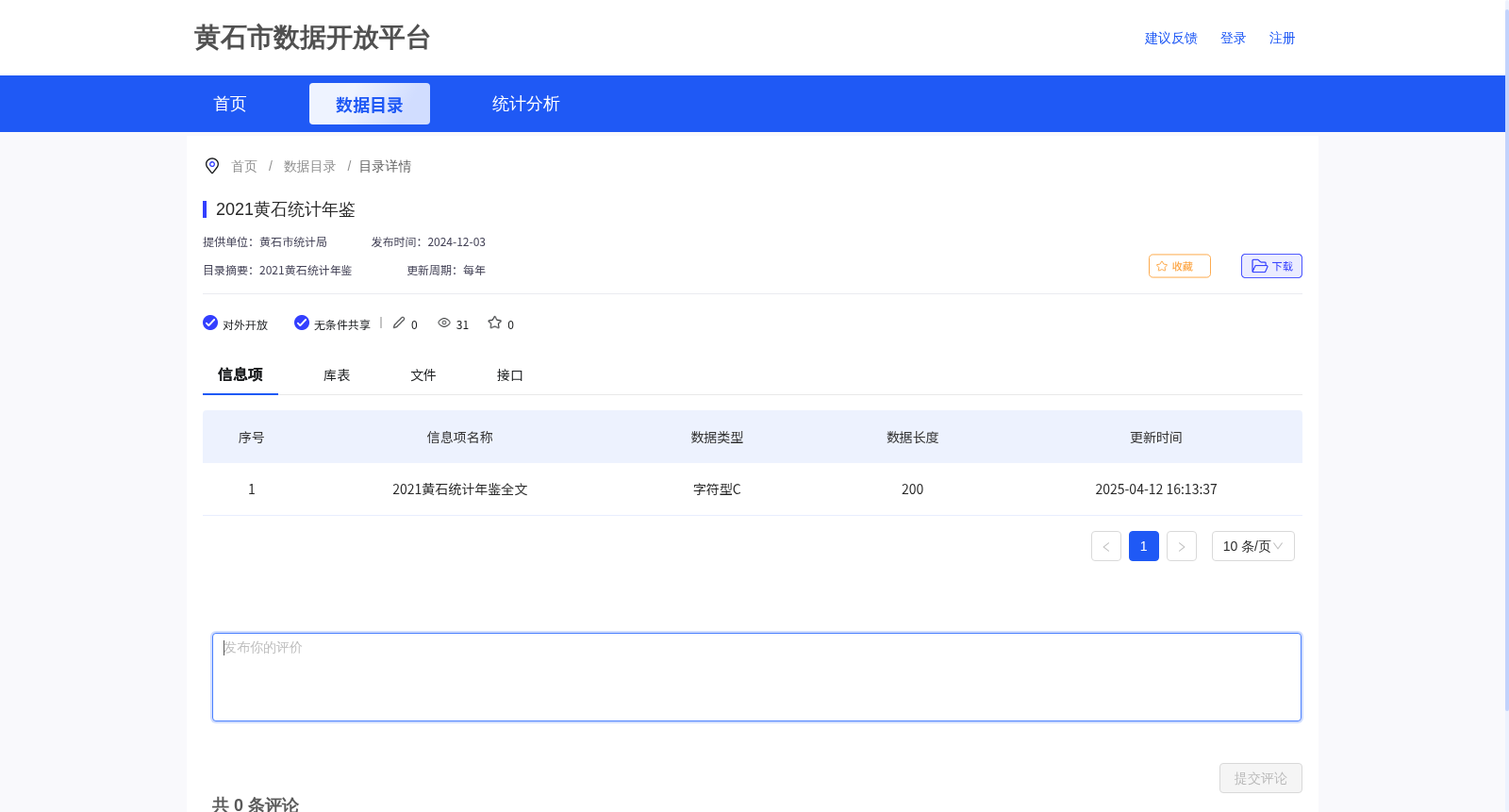Open 首页 in navigation bar
The image size is (1509, 812).
pyautogui.click(x=230, y=104)
